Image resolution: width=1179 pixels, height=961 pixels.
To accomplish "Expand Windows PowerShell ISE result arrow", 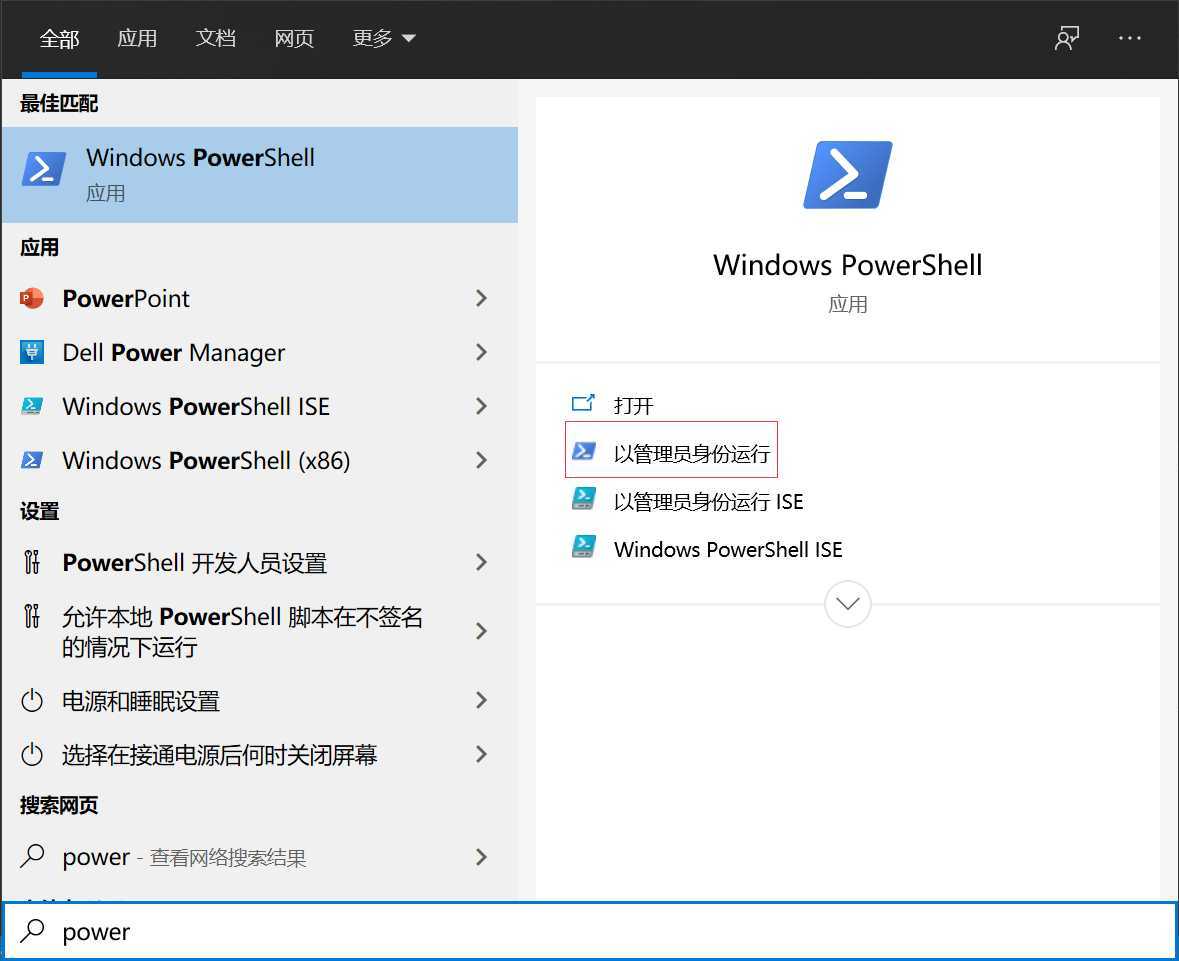I will [481, 406].
